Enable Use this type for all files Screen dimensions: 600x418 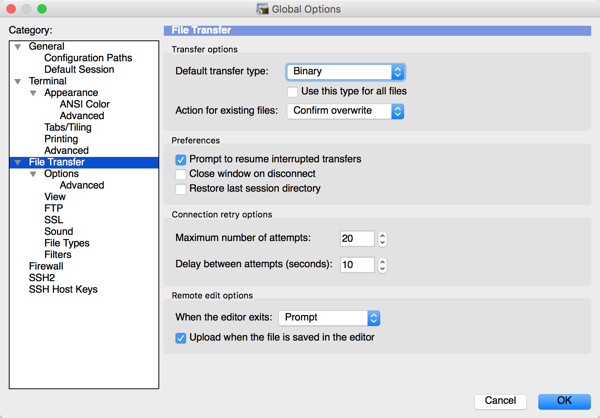[x=293, y=92]
